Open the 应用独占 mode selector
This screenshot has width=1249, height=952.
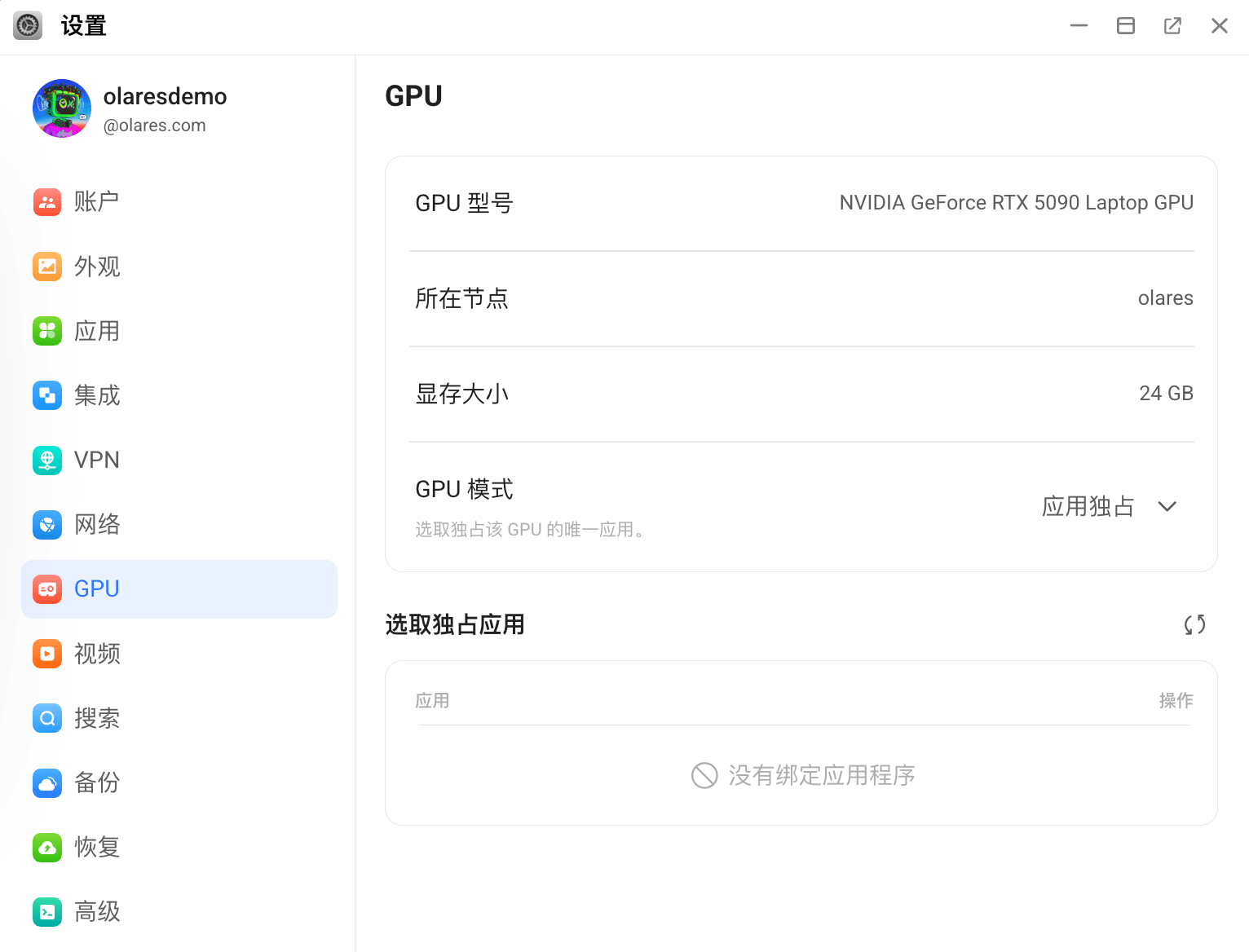(x=1088, y=506)
